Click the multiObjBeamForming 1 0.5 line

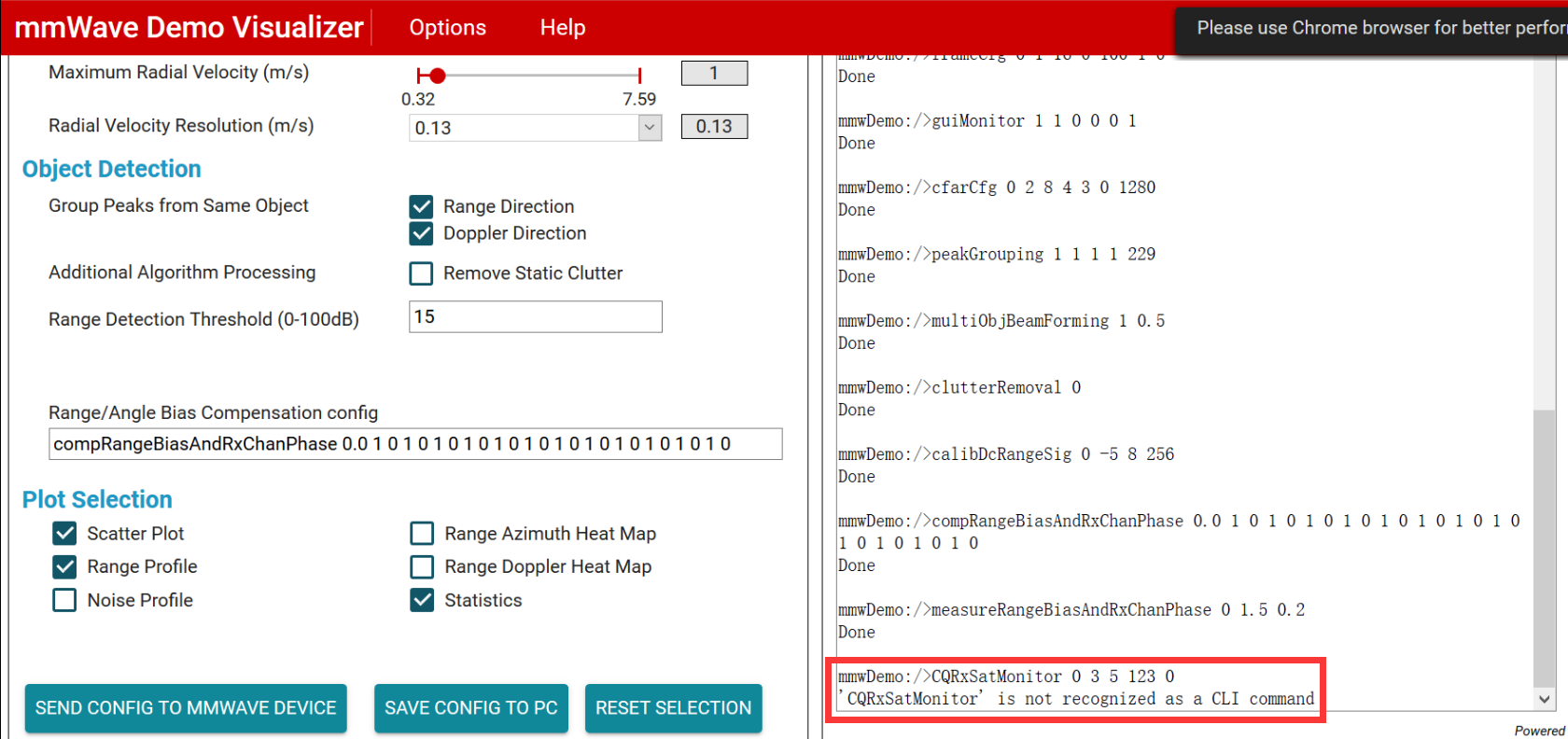[x=1001, y=321]
